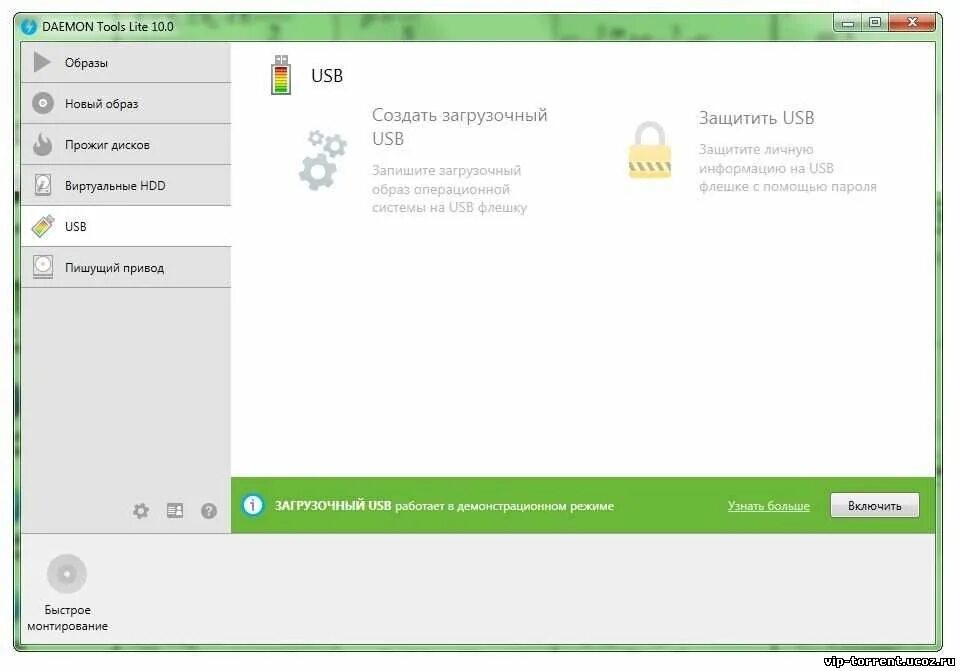Viewport: 960px width, 671px height.
Task: Click the play icon beside Образы
Action: (x=42, y=62)
